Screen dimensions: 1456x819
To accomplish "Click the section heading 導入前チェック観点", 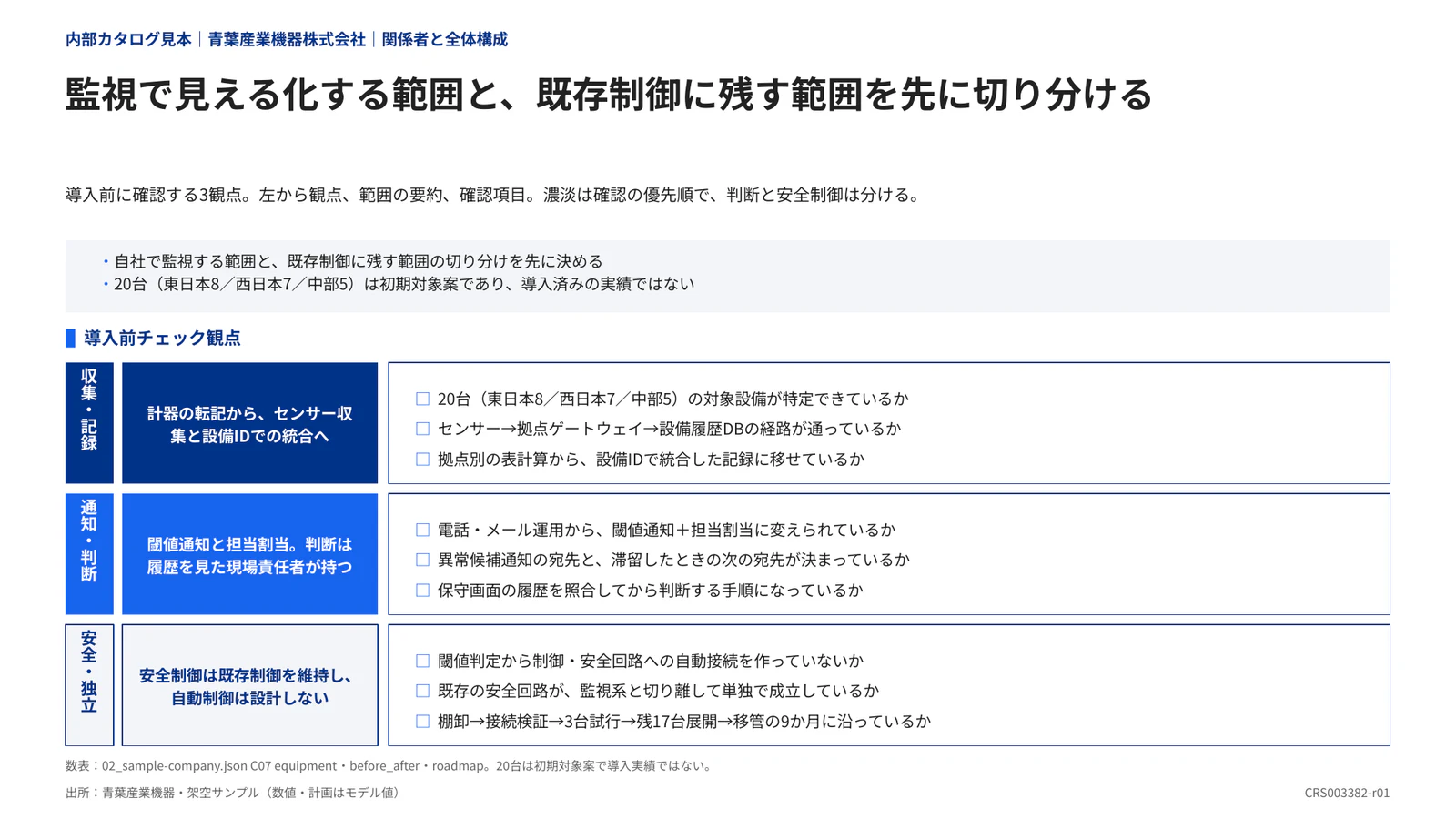I will click(162, 338).
